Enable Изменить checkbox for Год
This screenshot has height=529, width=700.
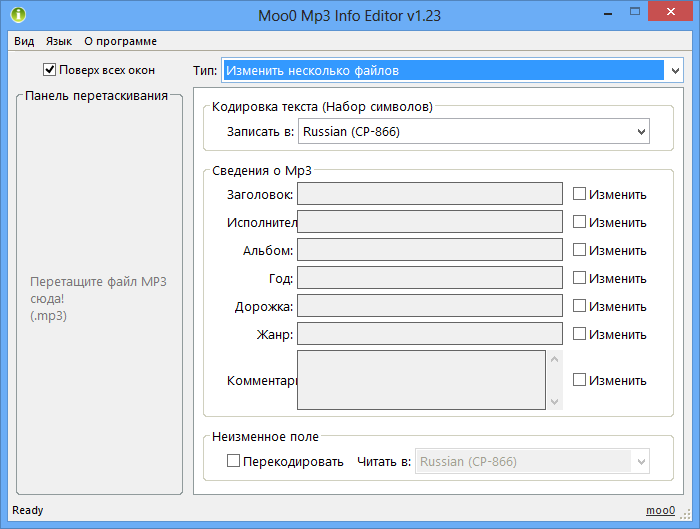[579, 278]
